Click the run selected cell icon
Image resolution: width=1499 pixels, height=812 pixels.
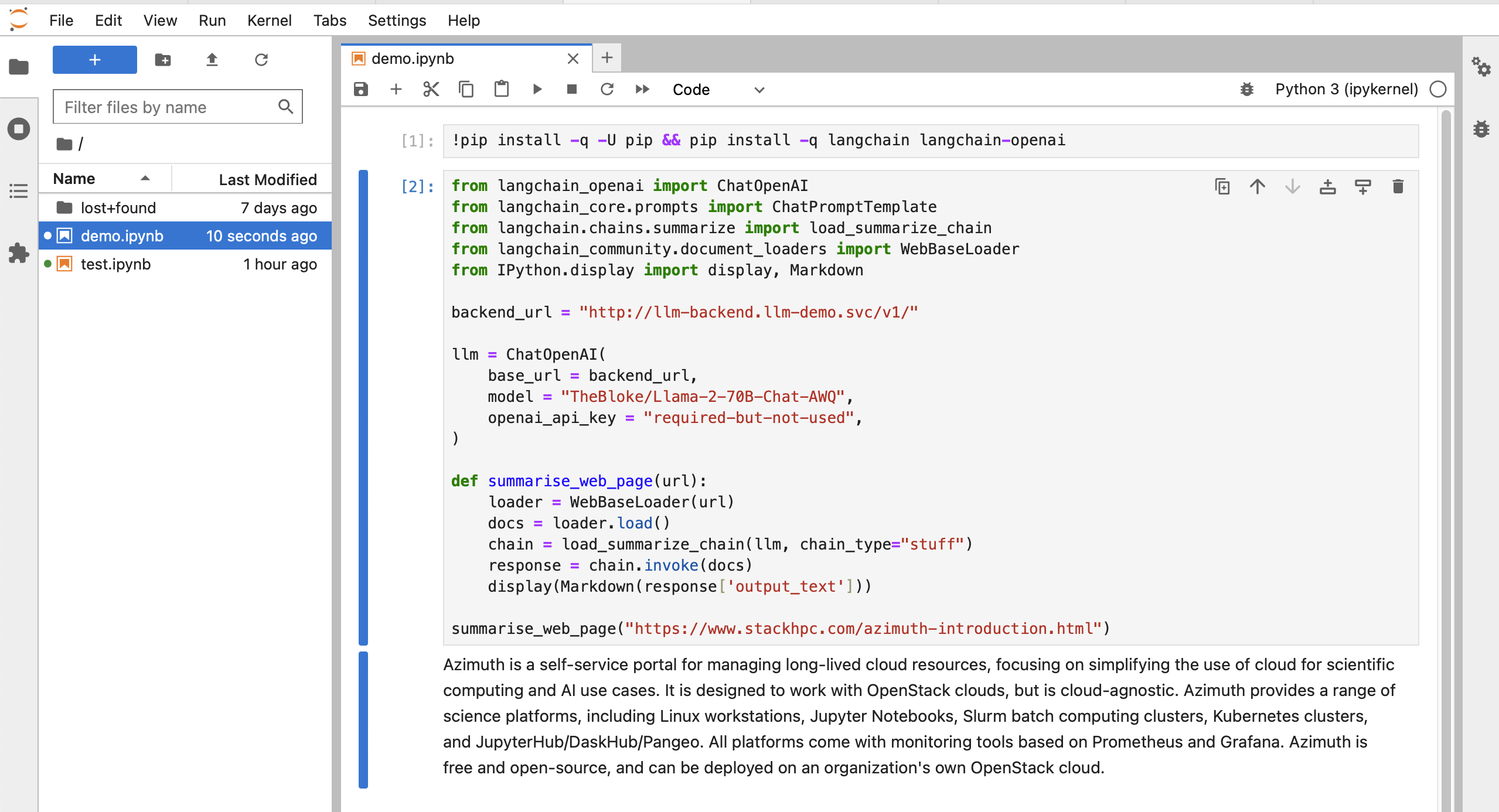537,89
